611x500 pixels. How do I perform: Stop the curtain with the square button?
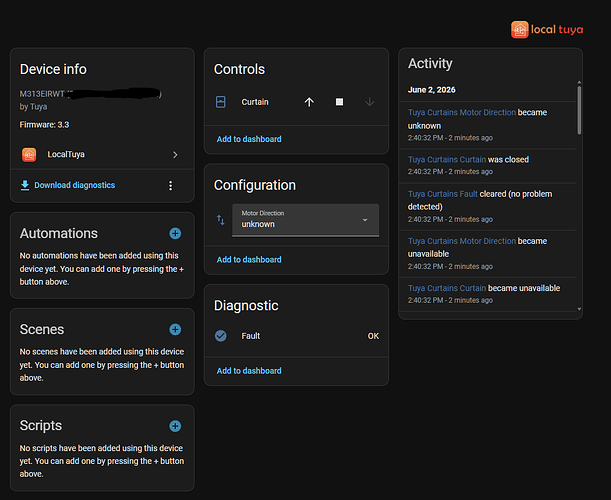(339, 102)
